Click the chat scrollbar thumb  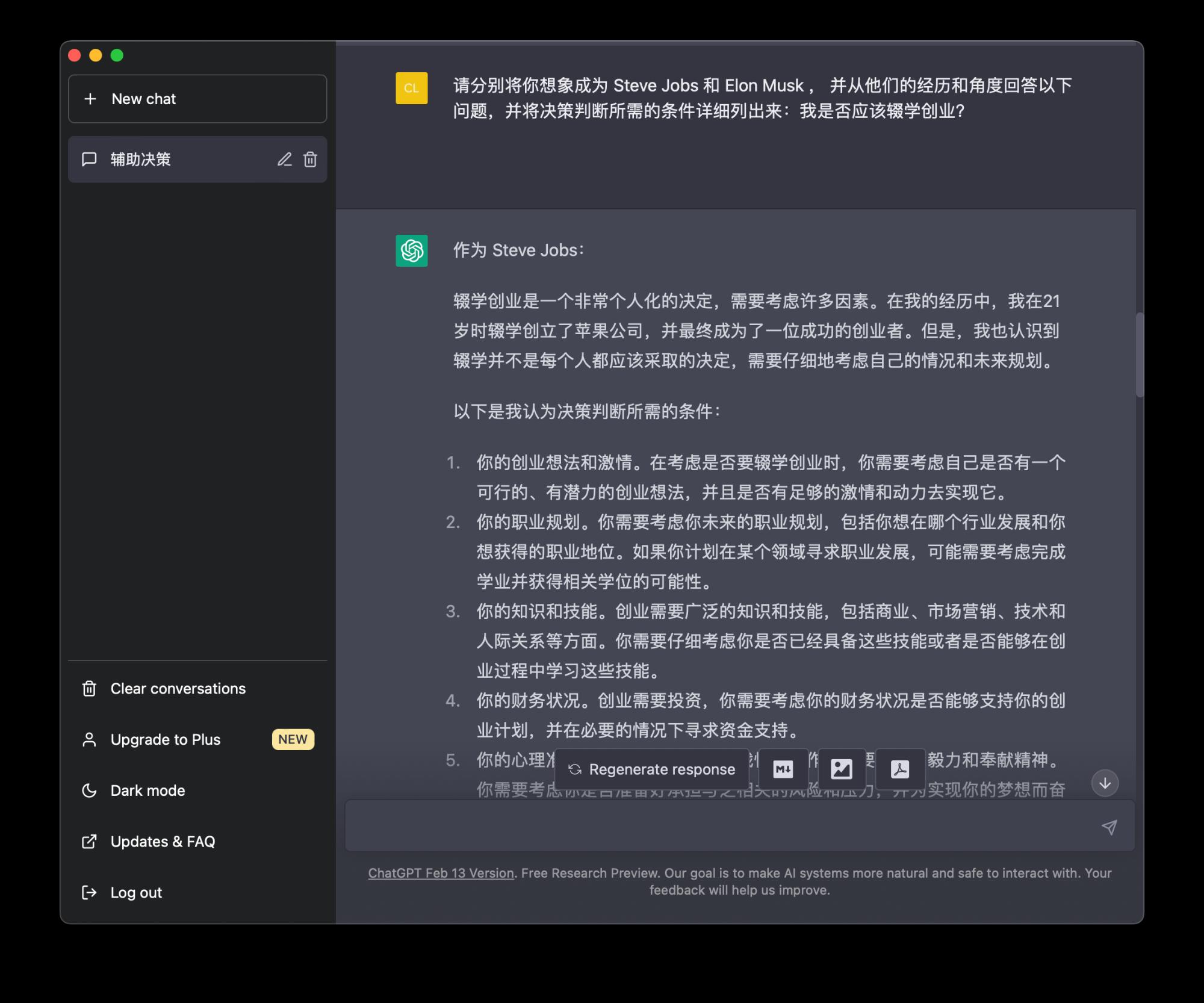1139,355
